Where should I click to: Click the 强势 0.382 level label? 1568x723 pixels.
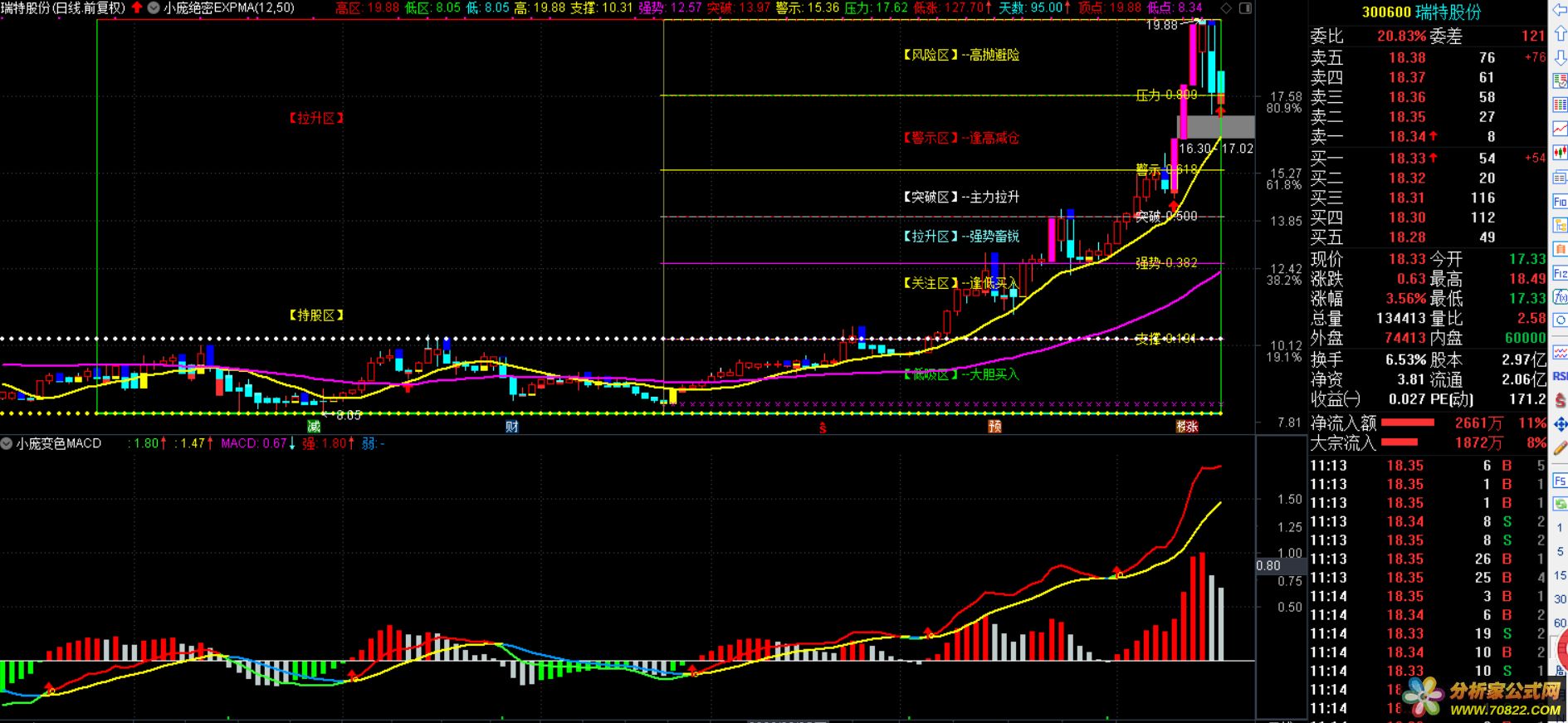click(x=1166, y=263)
